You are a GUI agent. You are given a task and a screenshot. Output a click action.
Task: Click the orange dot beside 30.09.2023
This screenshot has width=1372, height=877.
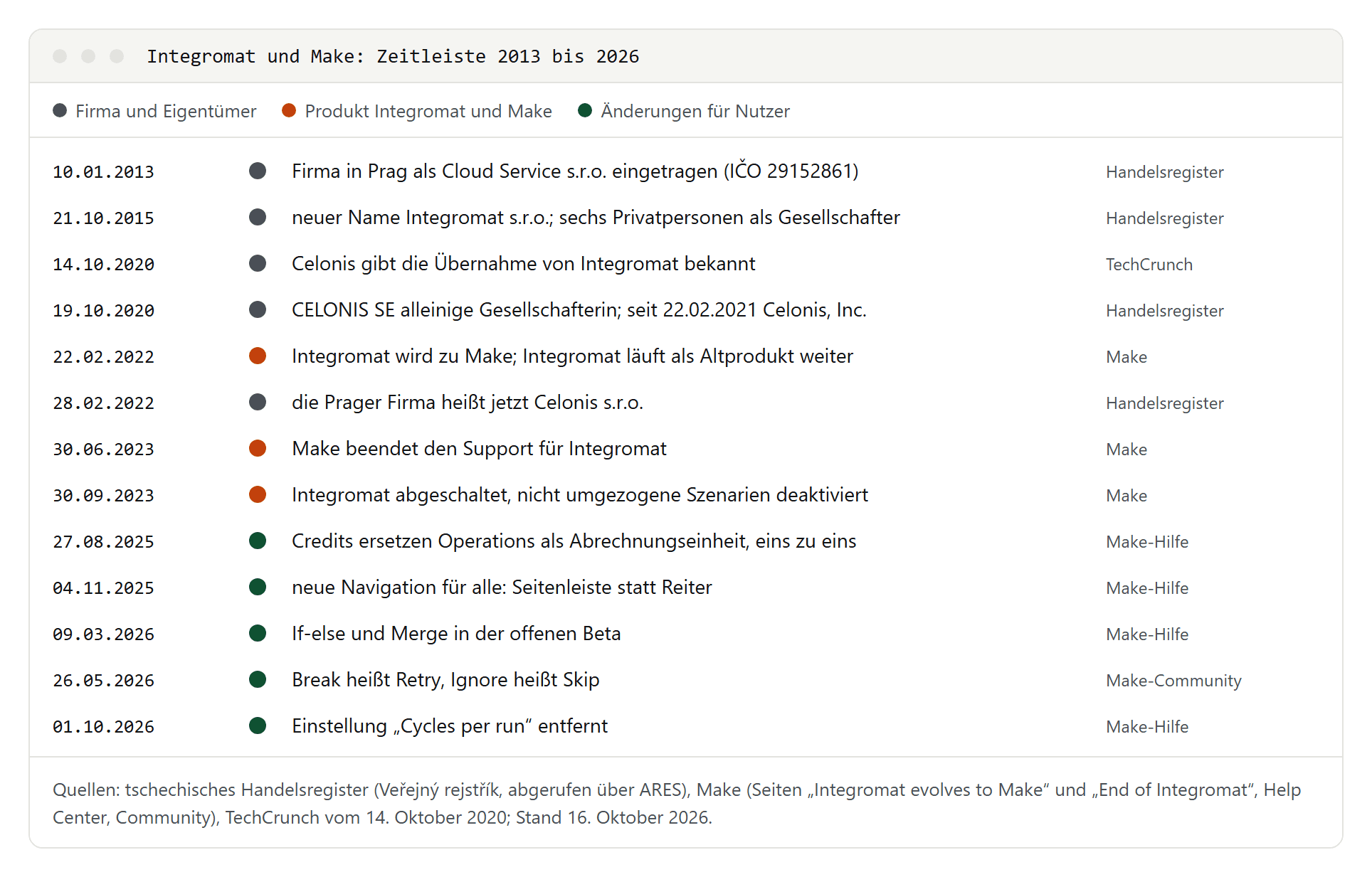[258, 494]
